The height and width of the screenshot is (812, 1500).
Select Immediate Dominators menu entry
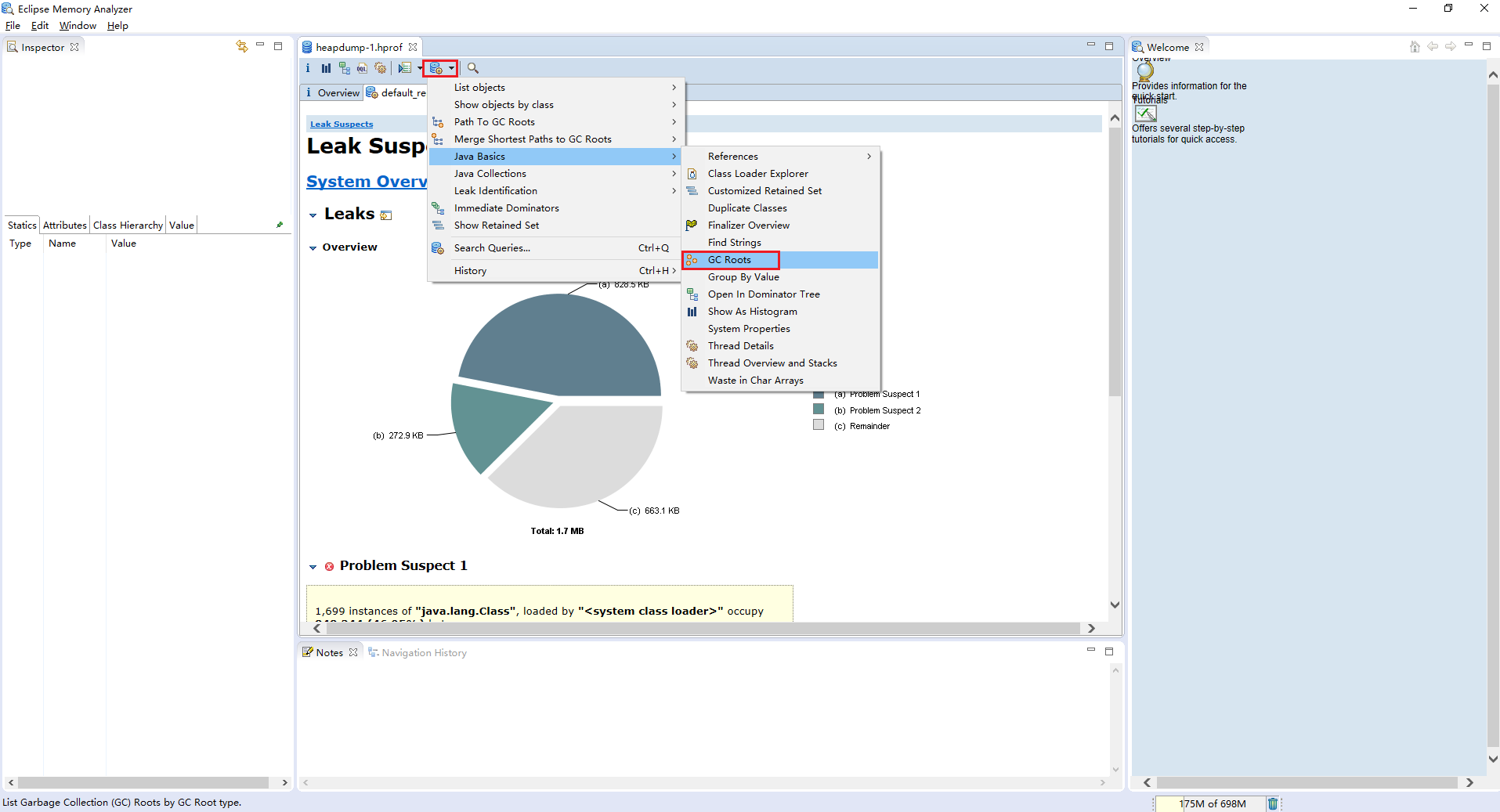pos(556,208)
